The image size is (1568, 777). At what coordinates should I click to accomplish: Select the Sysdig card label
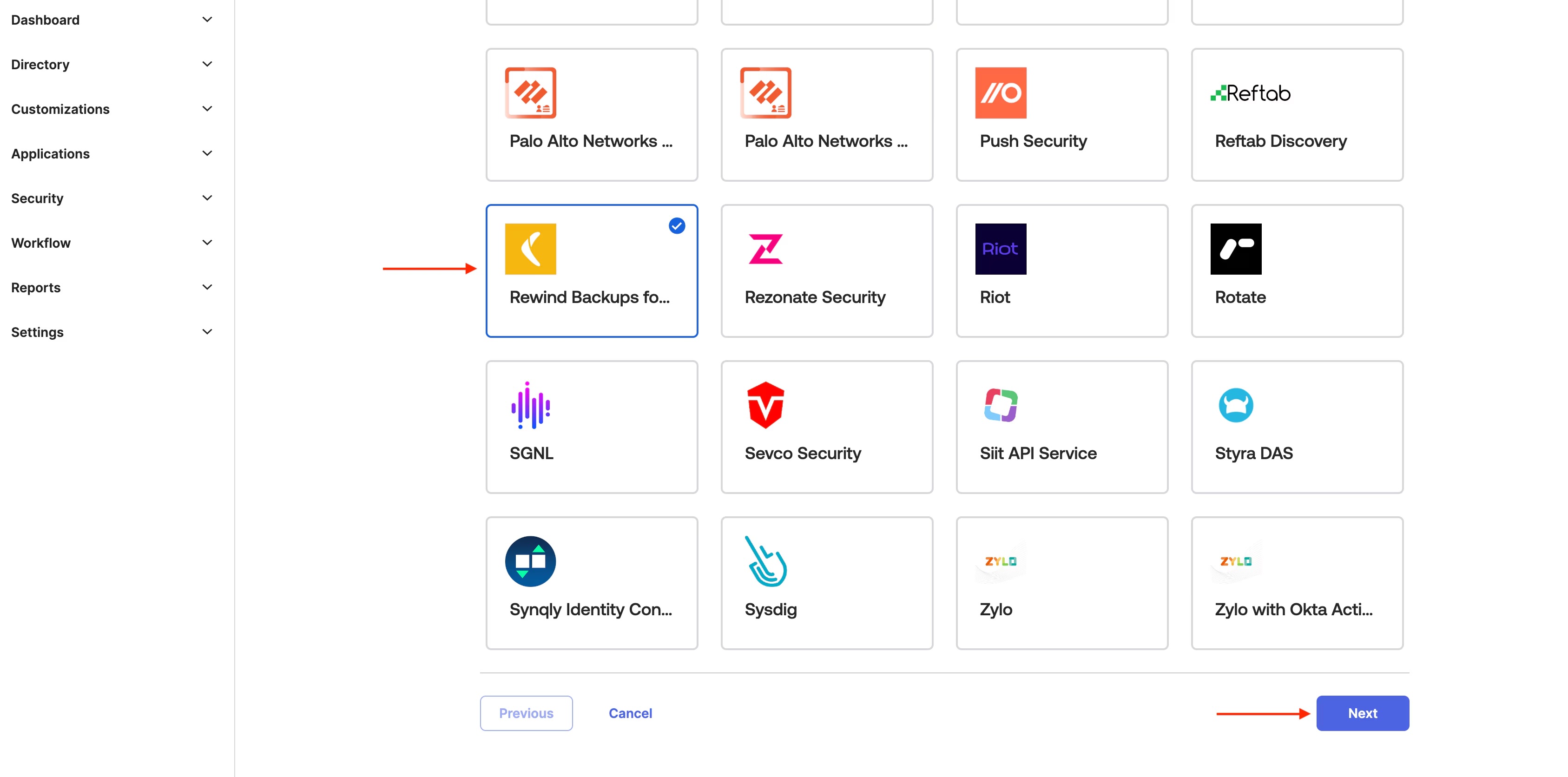pyautogui.click(x=771, y=610)
